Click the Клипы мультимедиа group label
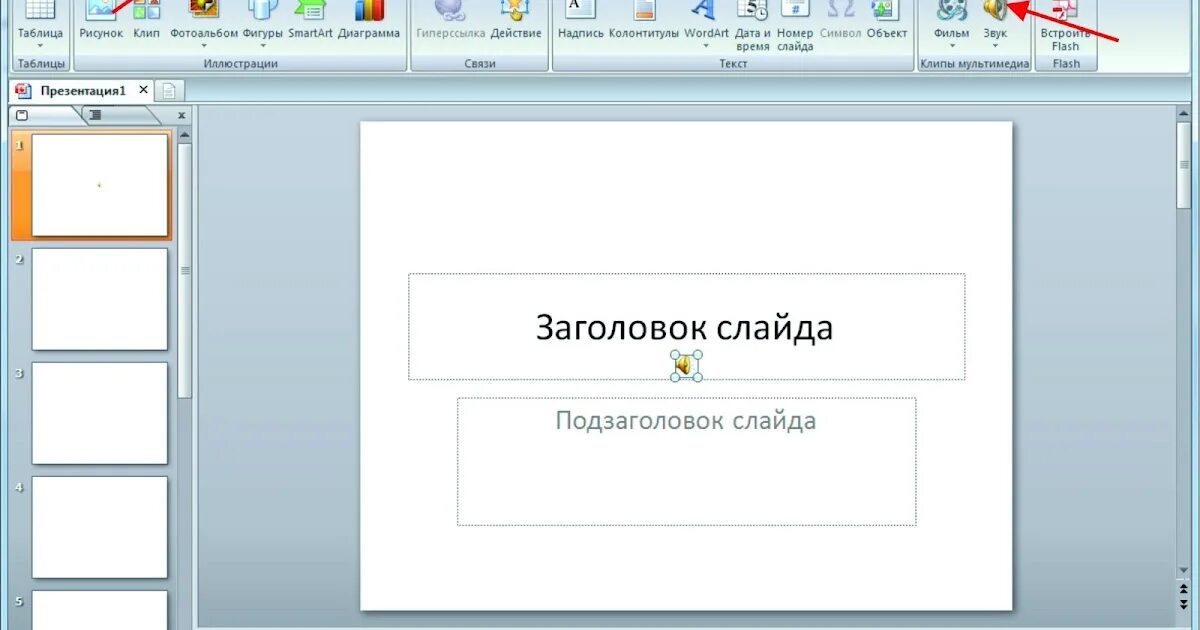Image resolution: width=1200 pixels, height=630 pixels. pos(974,64)
